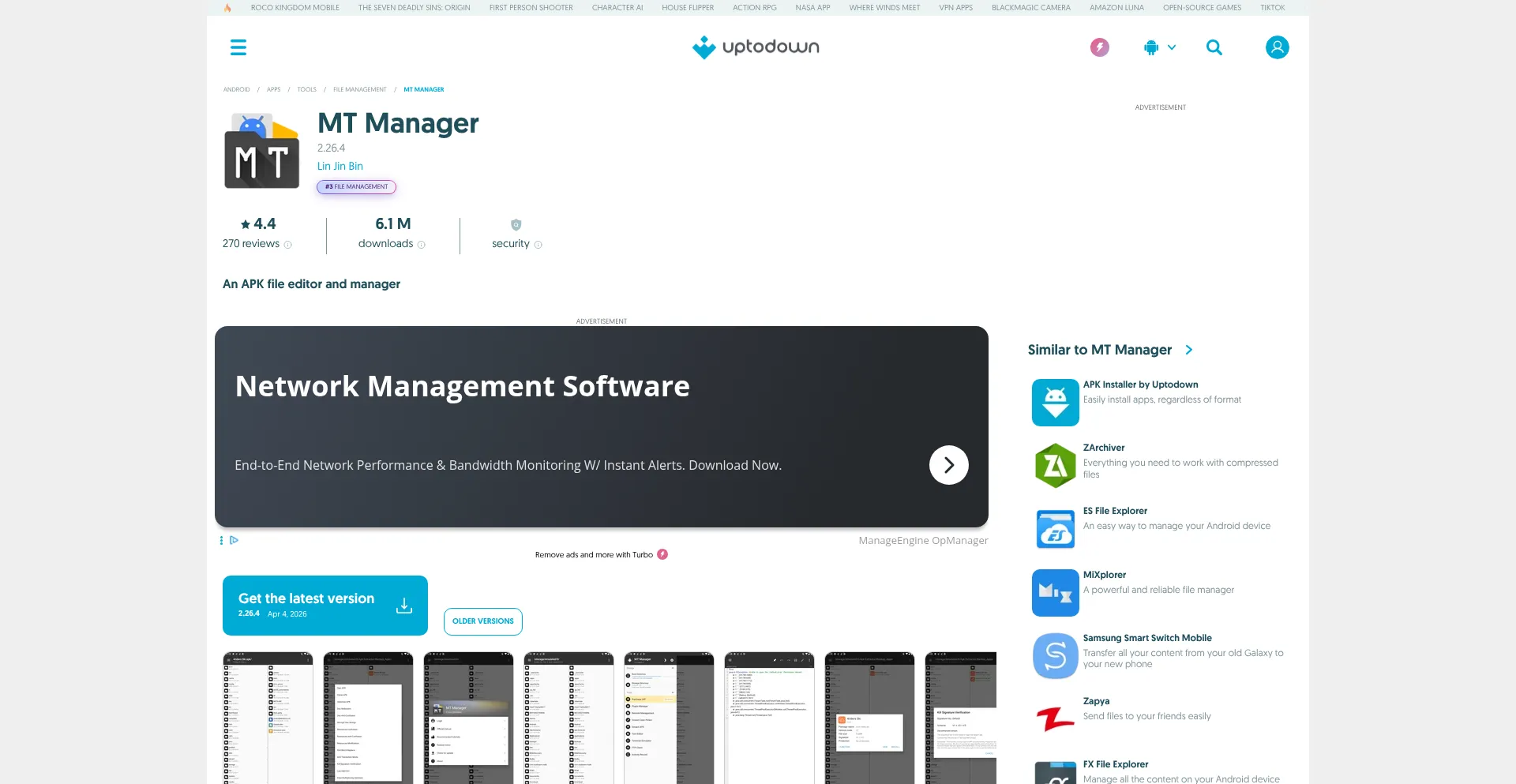Screen dimensions: 1516x784
Task: Open downloads info icon
Action: (422, 245)
